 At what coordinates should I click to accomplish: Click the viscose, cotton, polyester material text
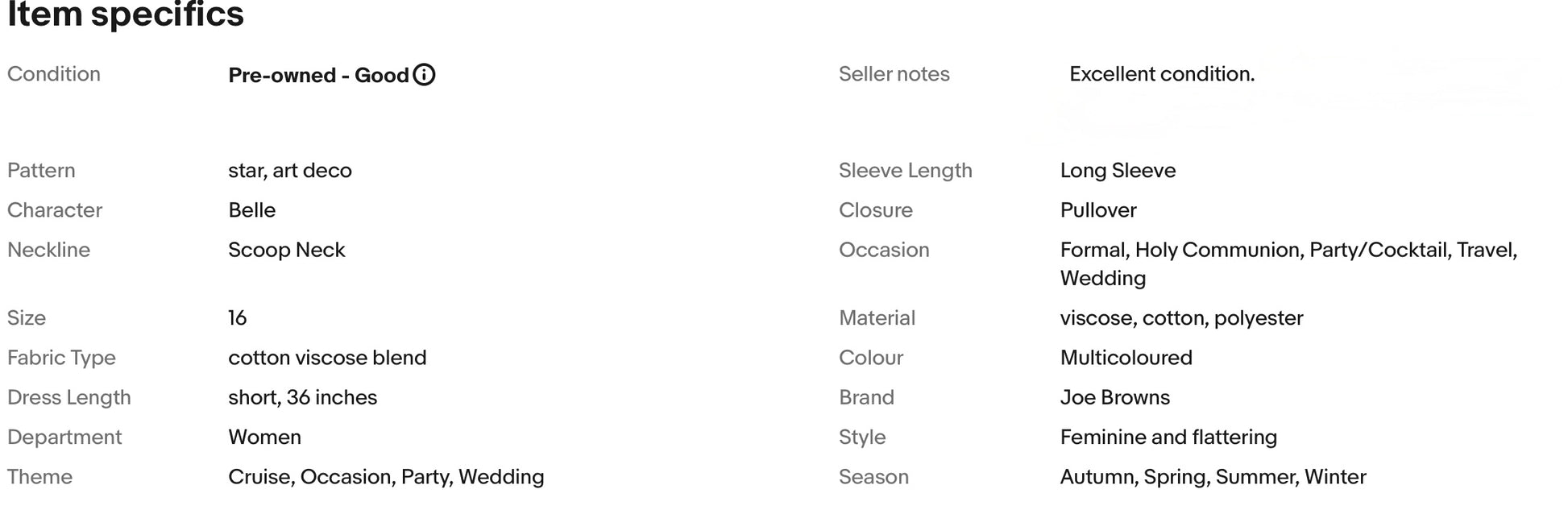1181,318
